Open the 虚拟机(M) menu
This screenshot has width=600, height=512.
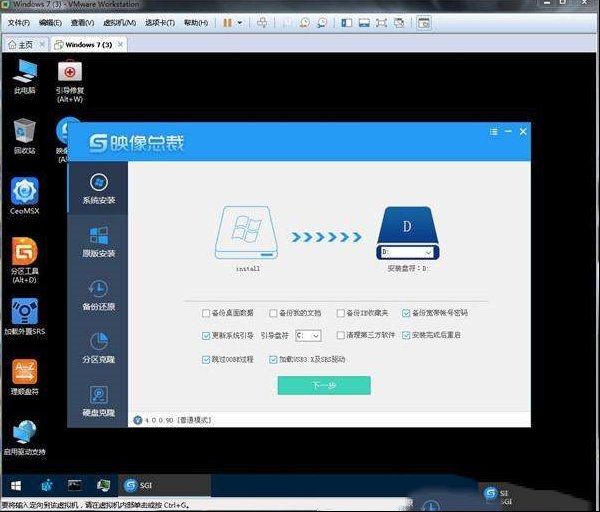(x=119, y=23)
